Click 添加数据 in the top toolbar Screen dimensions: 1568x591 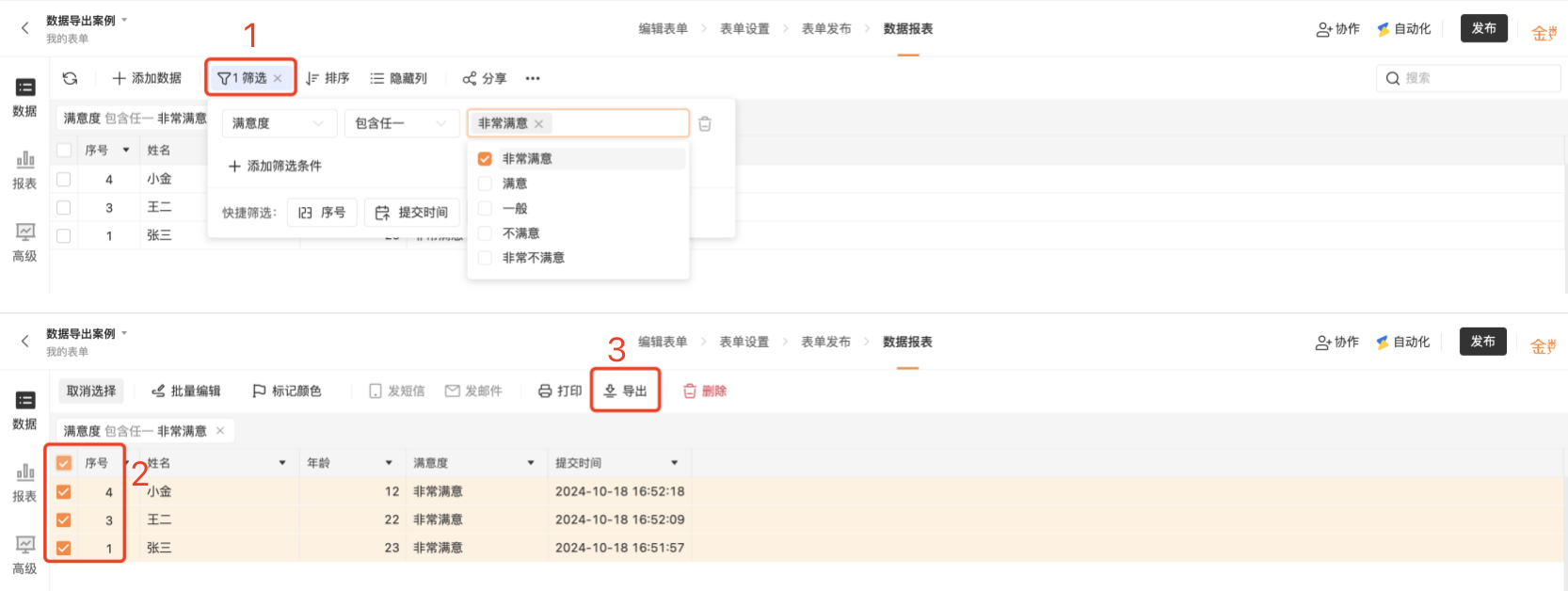click(147, 78)
